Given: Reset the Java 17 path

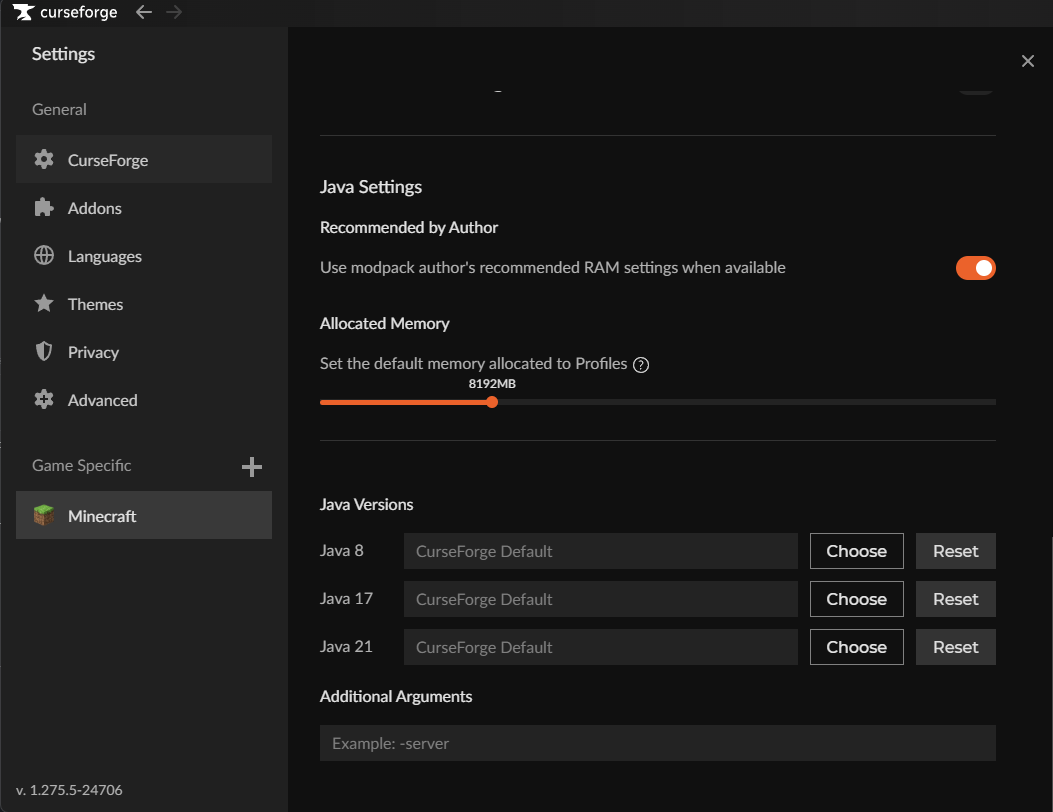Looking at the screenshot, I should click(x=956, y=599).
